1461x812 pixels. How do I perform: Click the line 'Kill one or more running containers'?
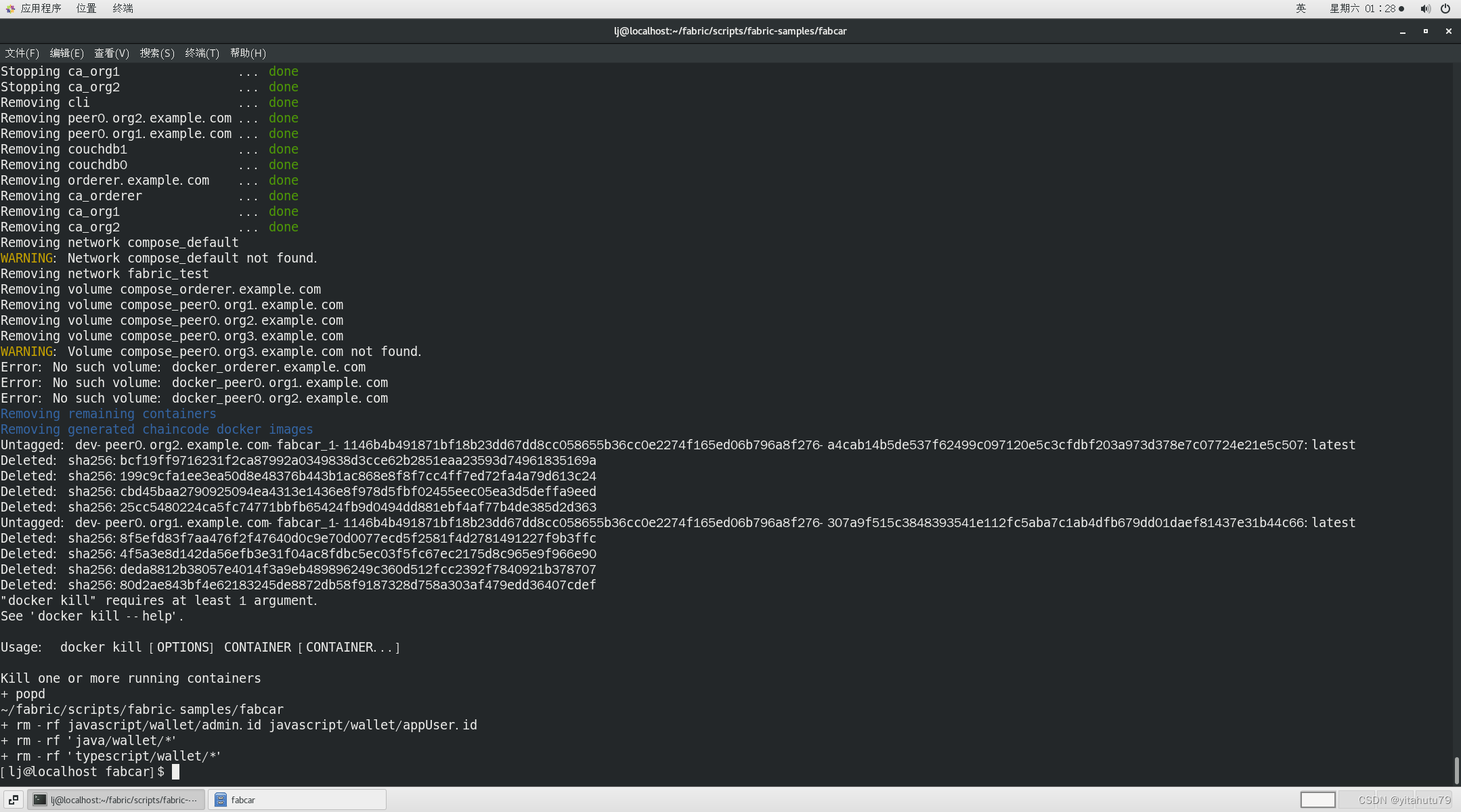point(131,678)
